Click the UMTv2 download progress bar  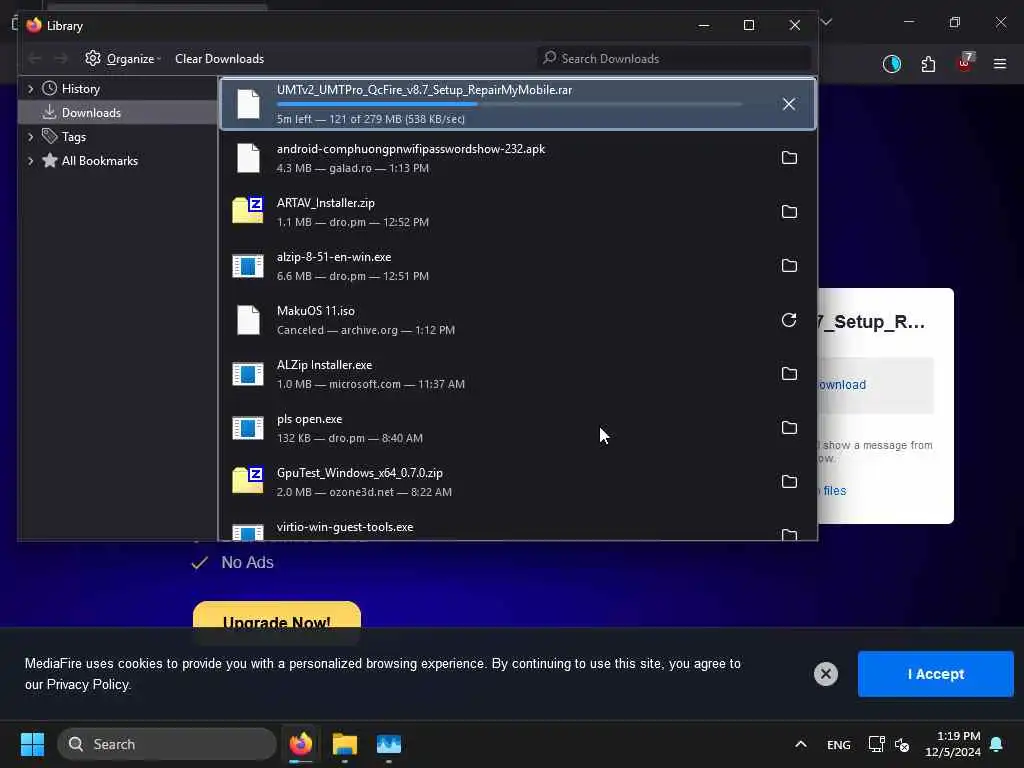(509, 104)
